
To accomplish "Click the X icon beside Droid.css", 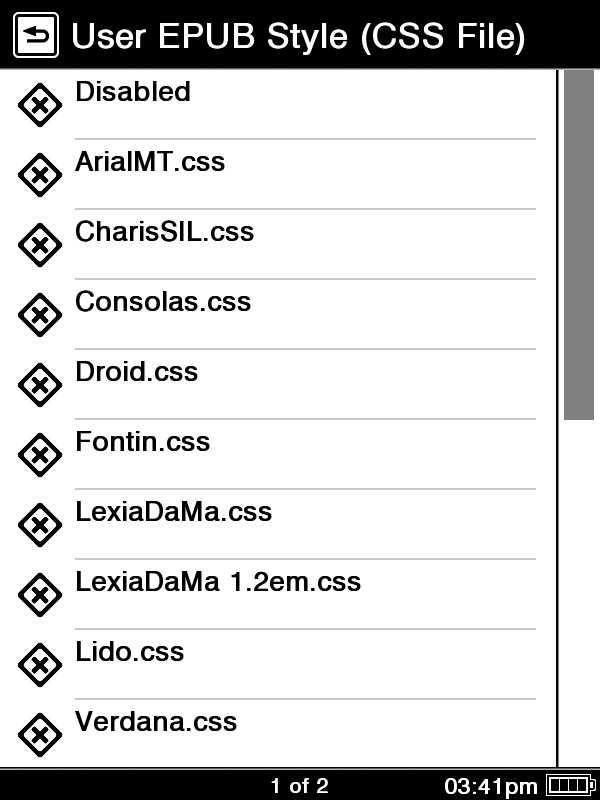I will [x=40, y=385].
